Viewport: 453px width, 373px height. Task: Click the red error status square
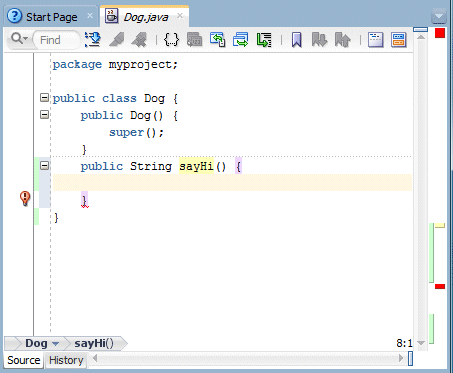tap(440, 33)
